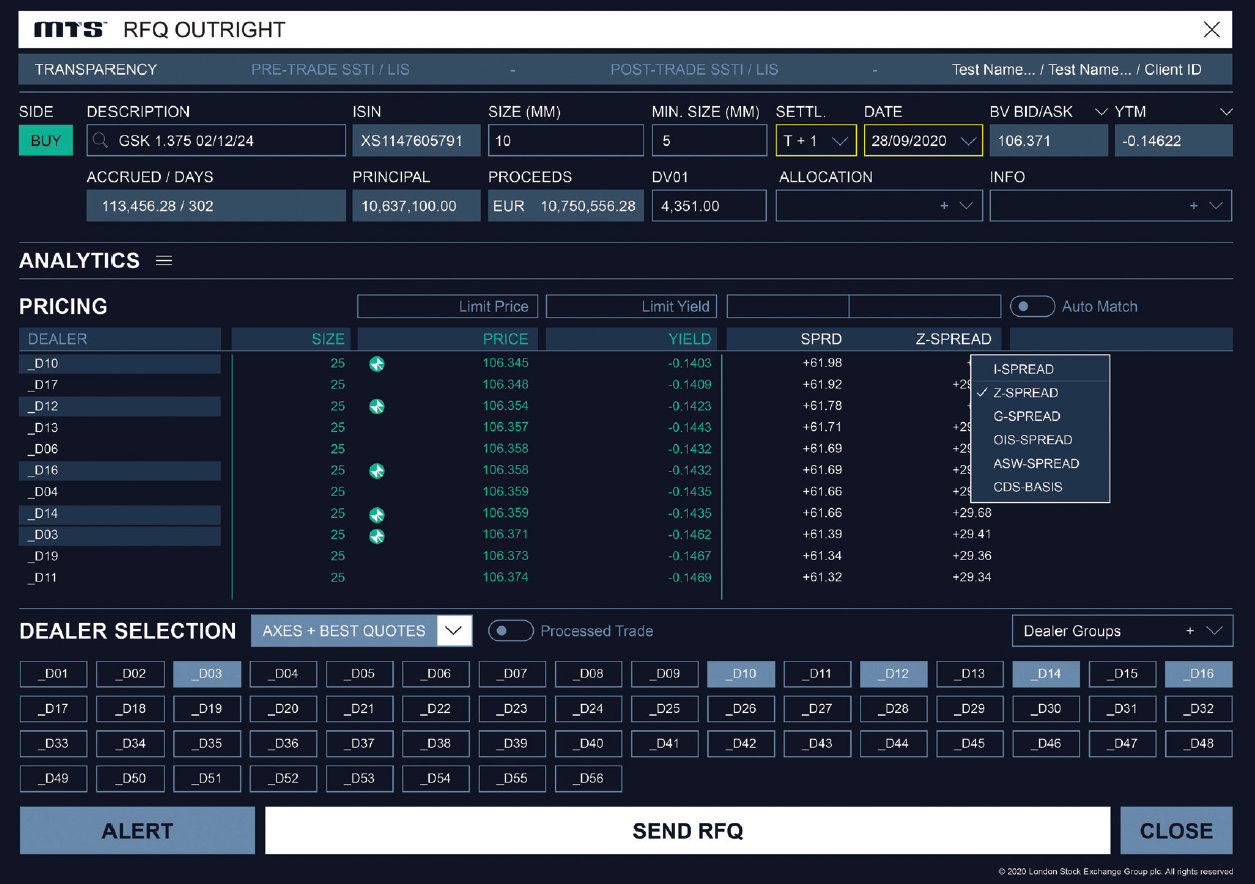Select dealer _D25 button
Screen dimensions: 1255x884
pos(665,709)
